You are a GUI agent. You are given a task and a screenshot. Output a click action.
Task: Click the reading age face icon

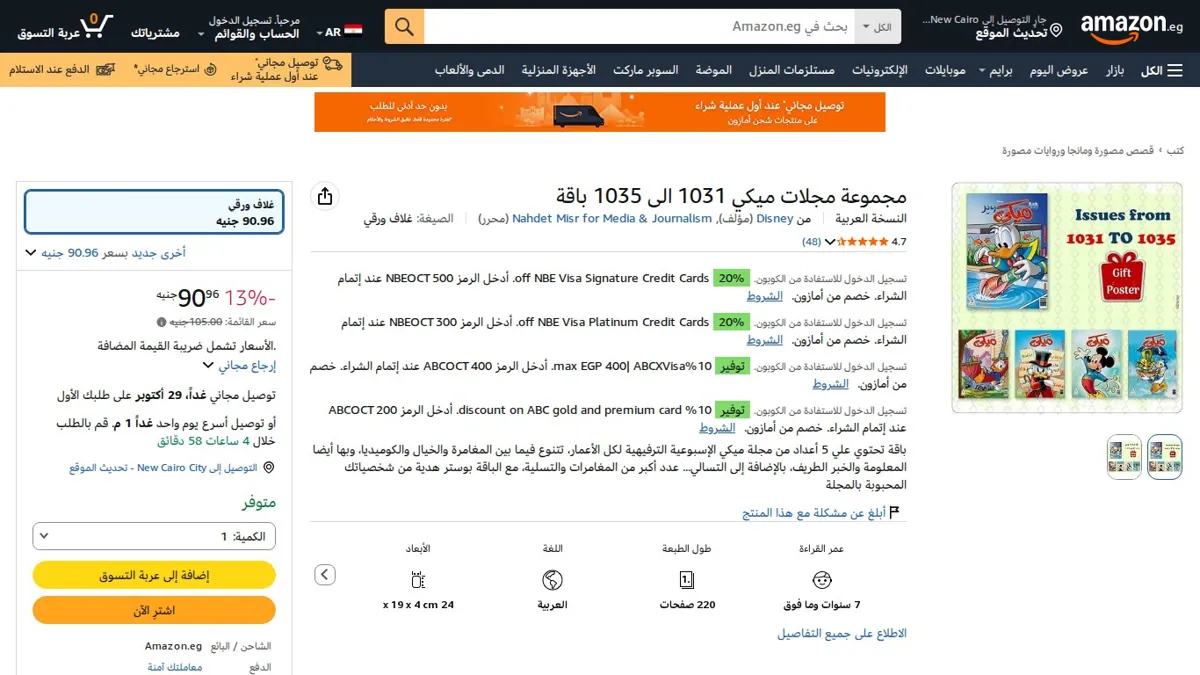tap(822, 579)
